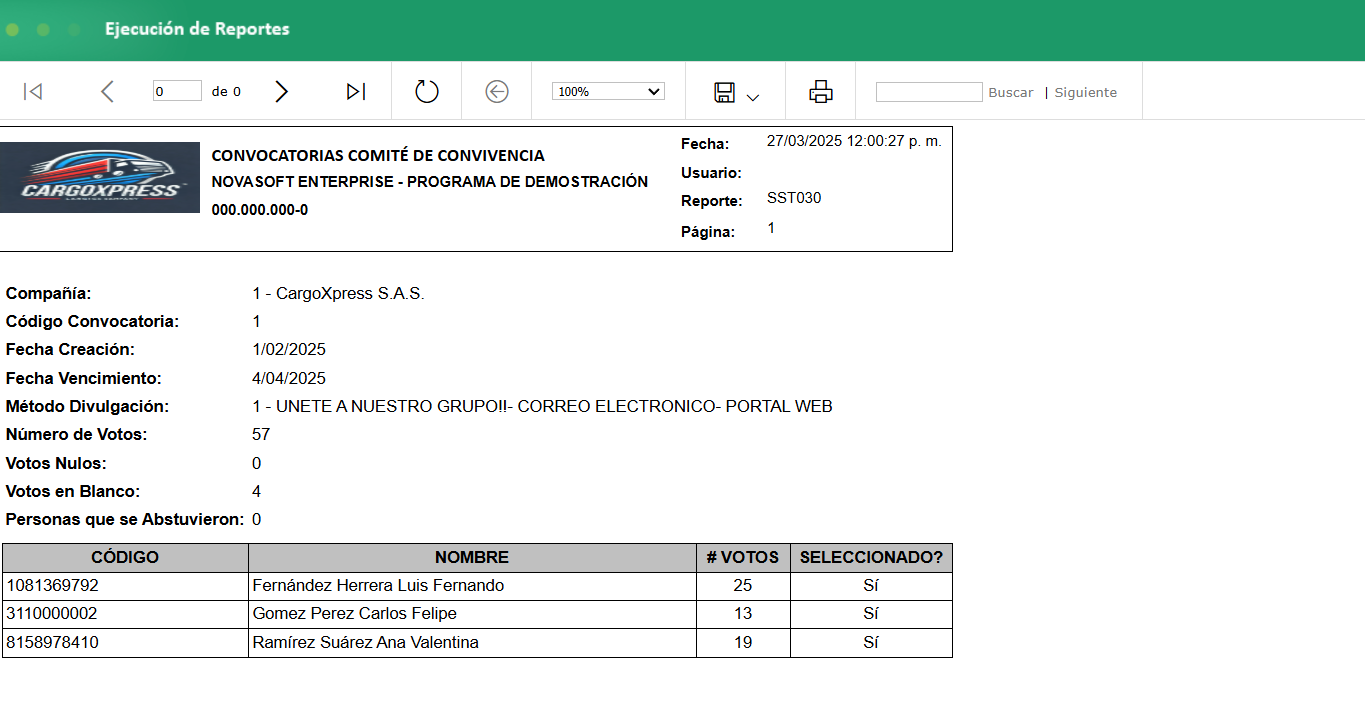Jump to last report page

[x=356, y=92]
